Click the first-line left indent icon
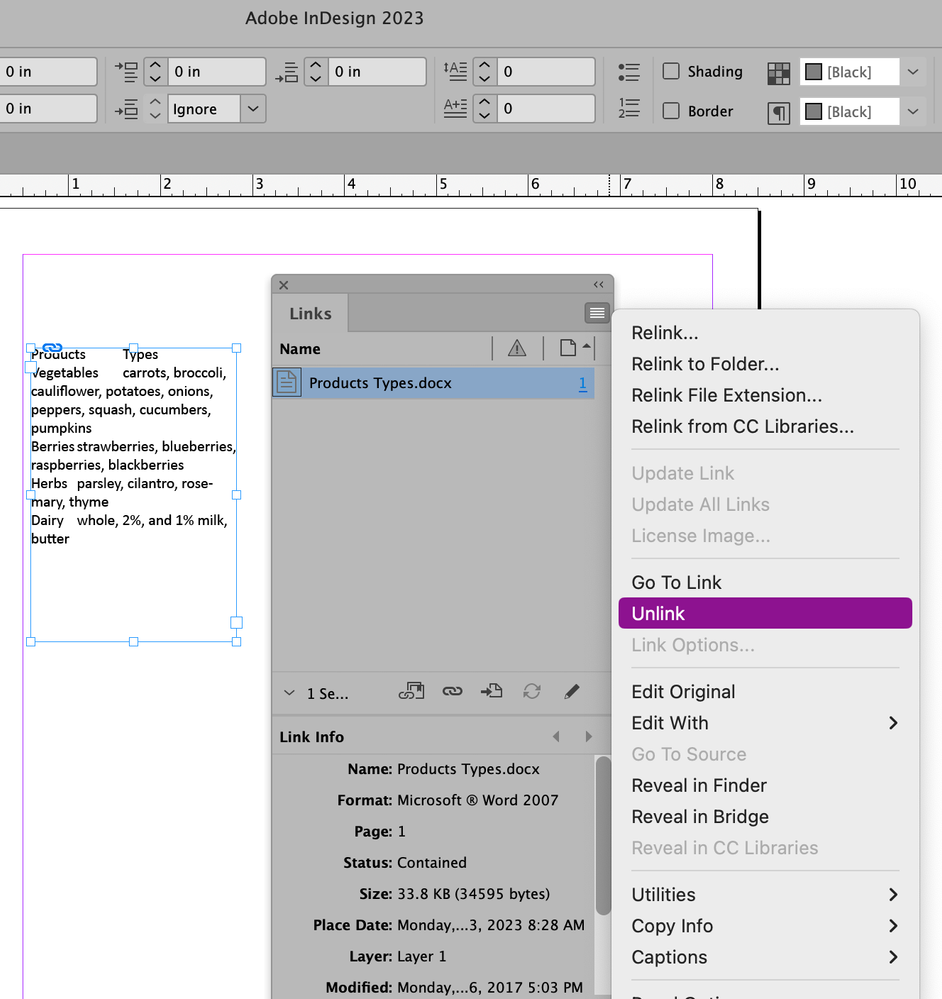Screen dimensions: 942x999 point(126,72)
